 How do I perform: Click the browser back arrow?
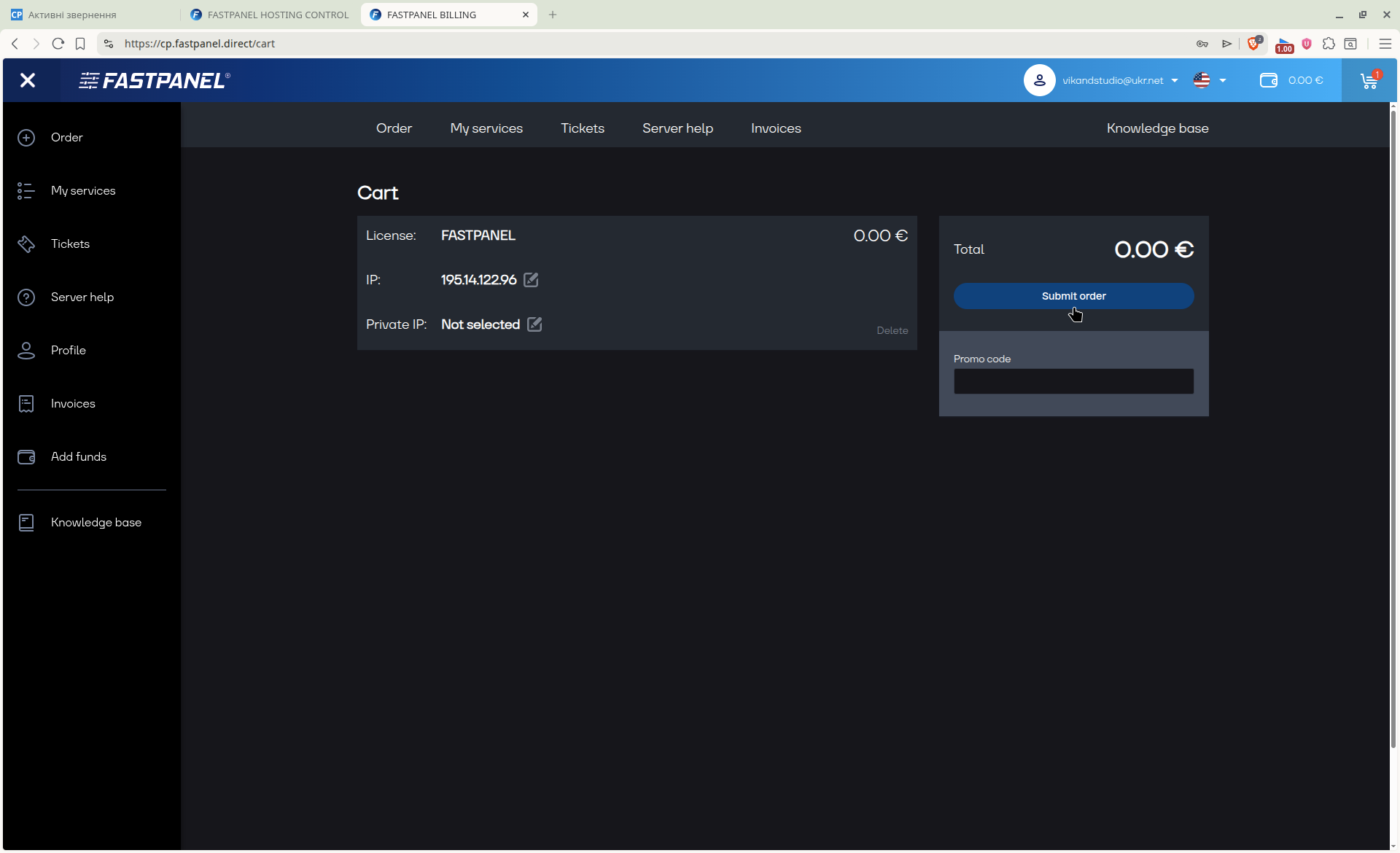click(15, 44)
